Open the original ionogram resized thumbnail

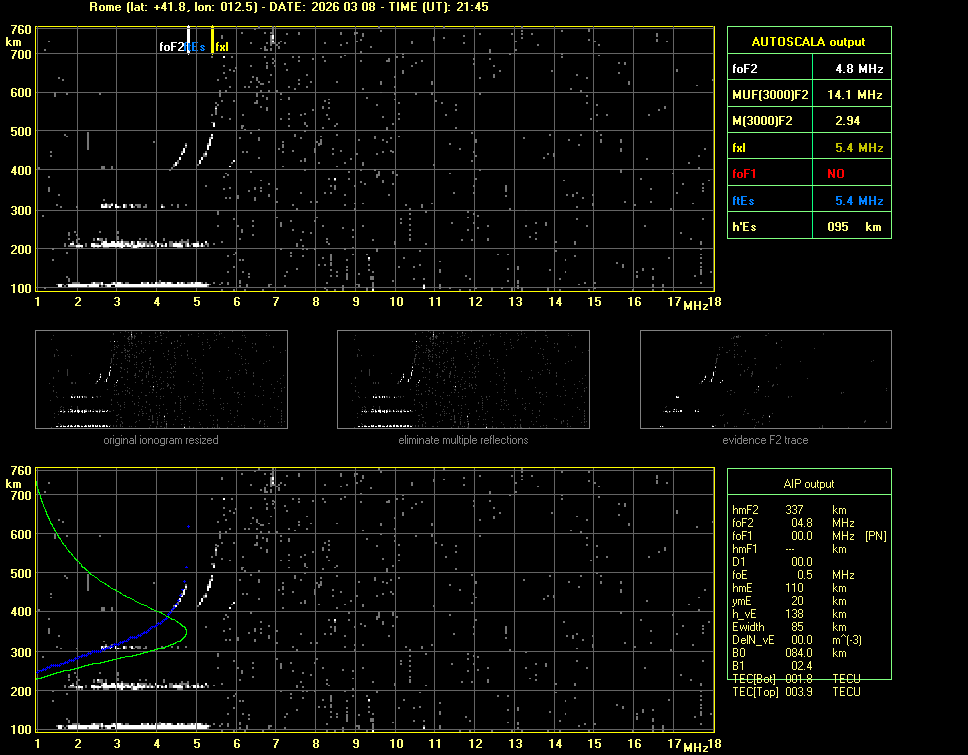[161, 379]
